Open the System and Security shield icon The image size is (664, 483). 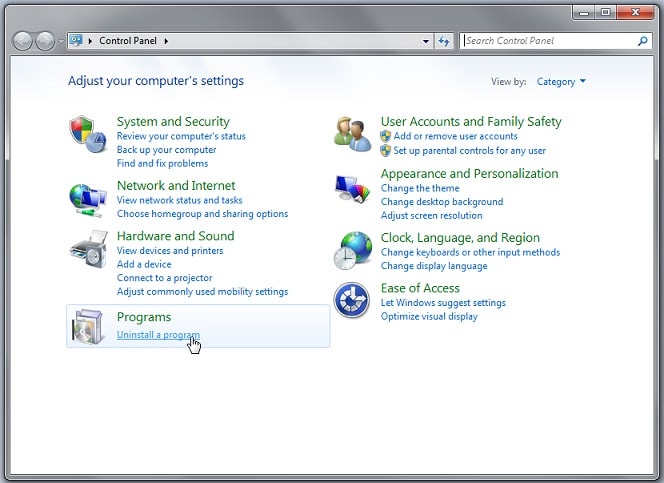pos(88,134)
